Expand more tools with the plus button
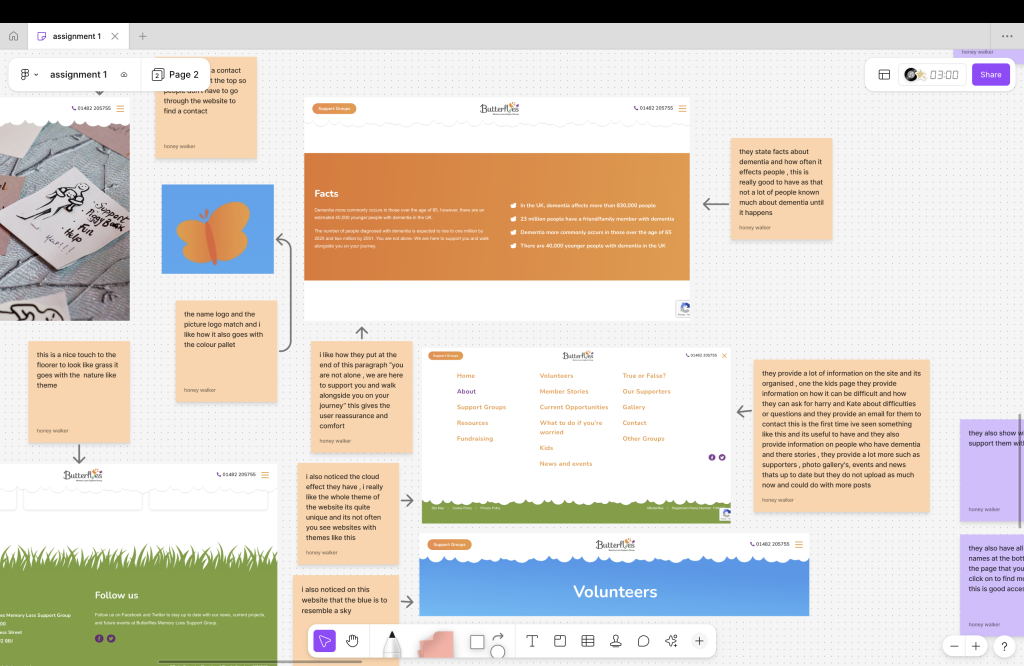Image resolution: width=1024 pixels, height=666 pixels. [x=699, y=641]
